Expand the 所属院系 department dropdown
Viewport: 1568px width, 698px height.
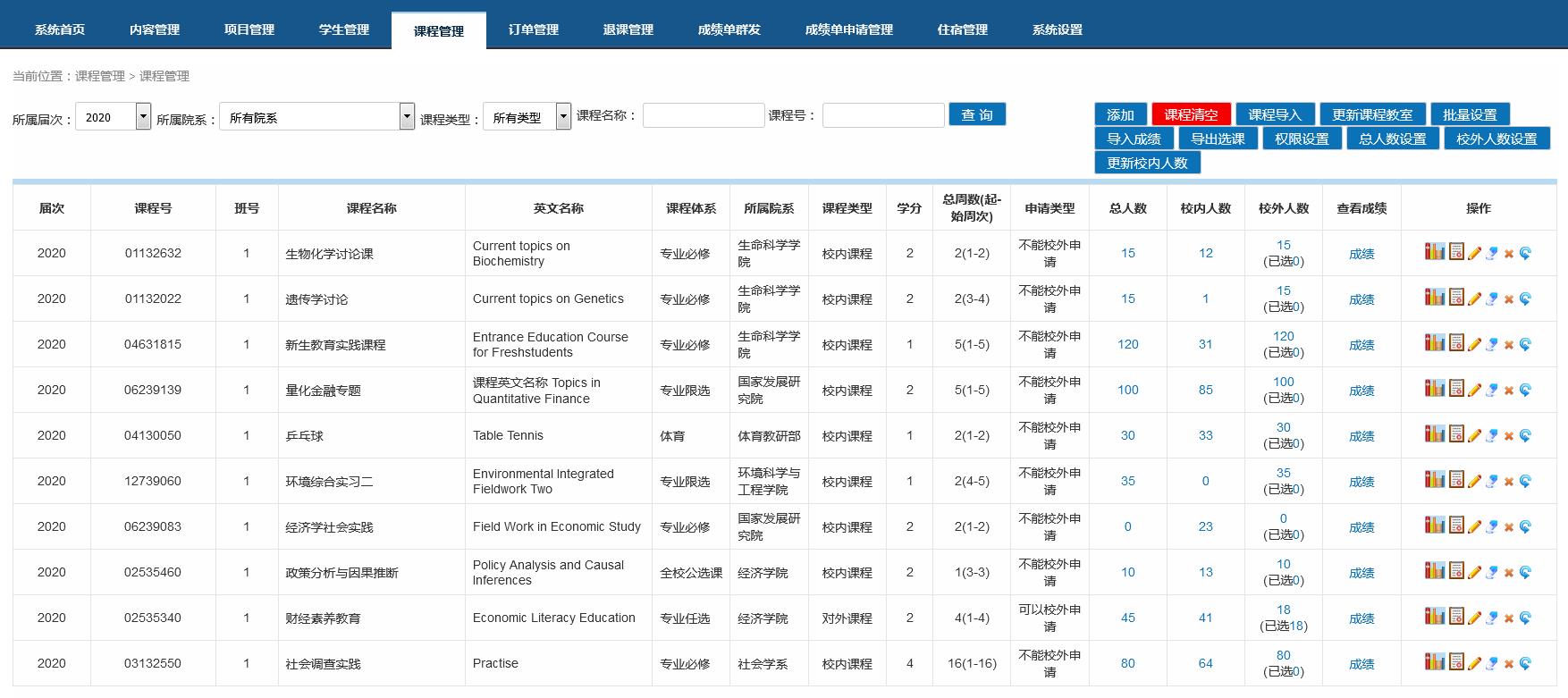point(407,116)
